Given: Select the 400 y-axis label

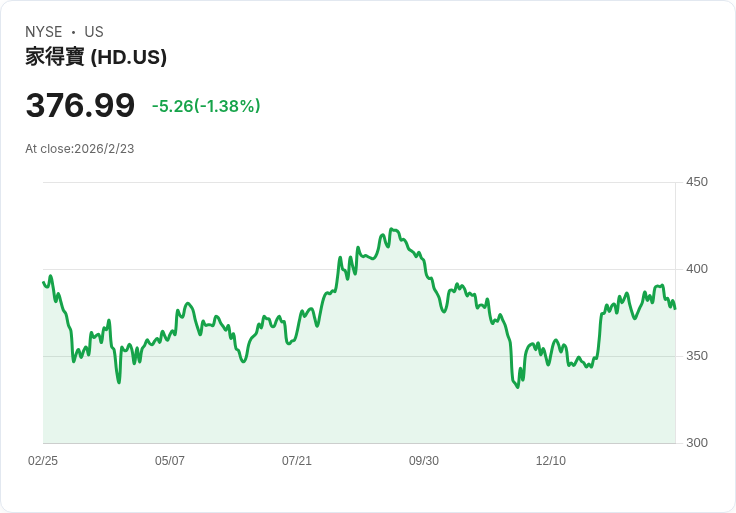Looking at the screenshot, I should 697,269.
